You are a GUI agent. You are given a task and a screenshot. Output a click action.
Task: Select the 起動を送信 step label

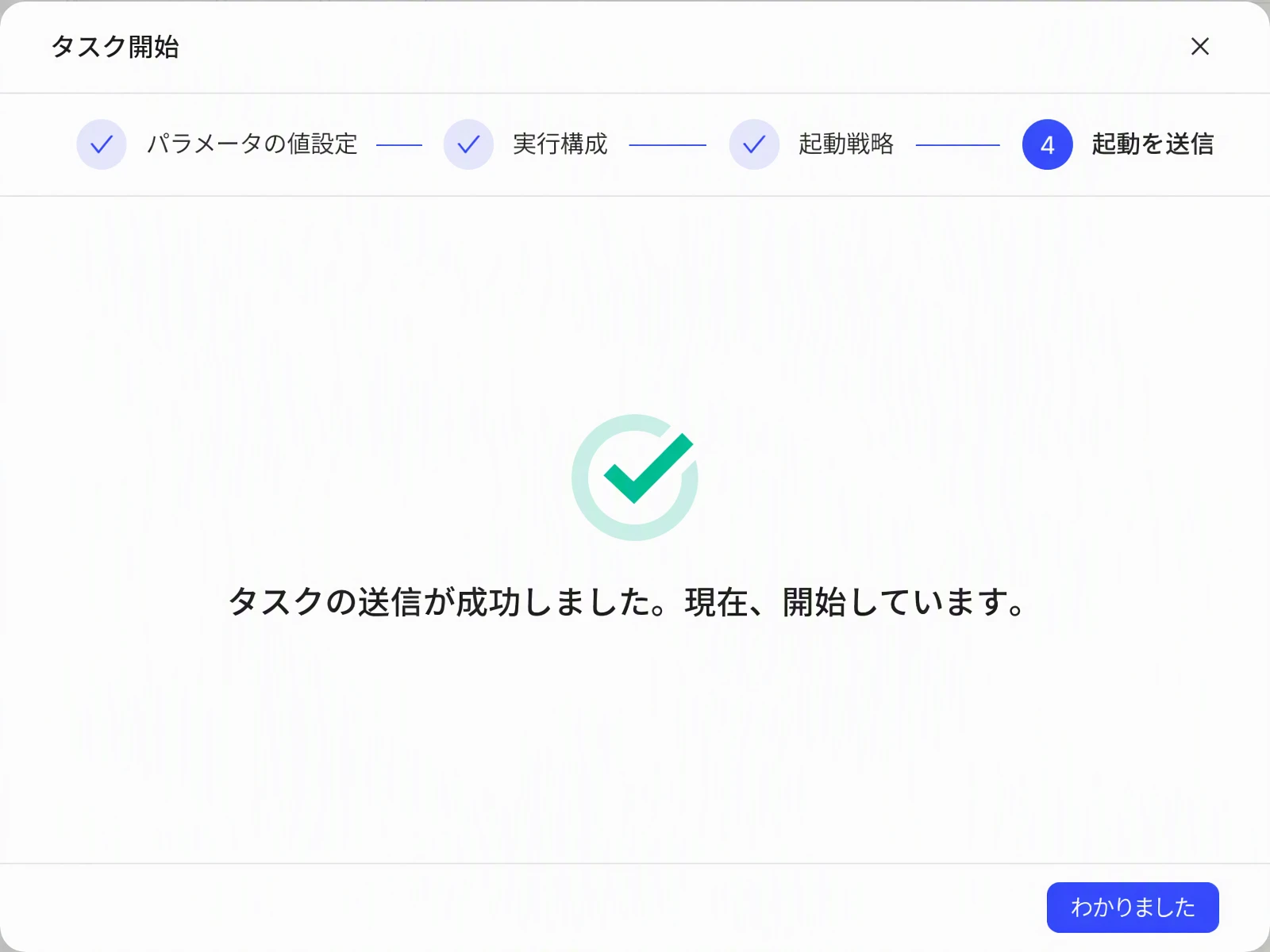tap(1153, 144)
